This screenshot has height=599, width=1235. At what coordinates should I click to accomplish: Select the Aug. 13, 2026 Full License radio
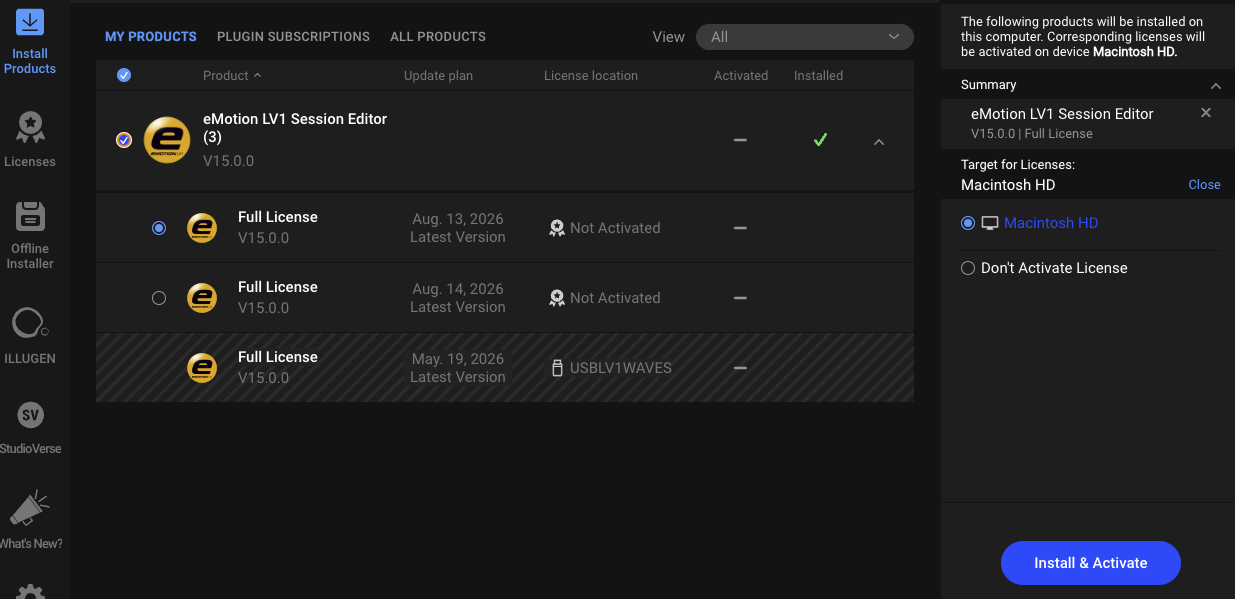coord(159,228)
